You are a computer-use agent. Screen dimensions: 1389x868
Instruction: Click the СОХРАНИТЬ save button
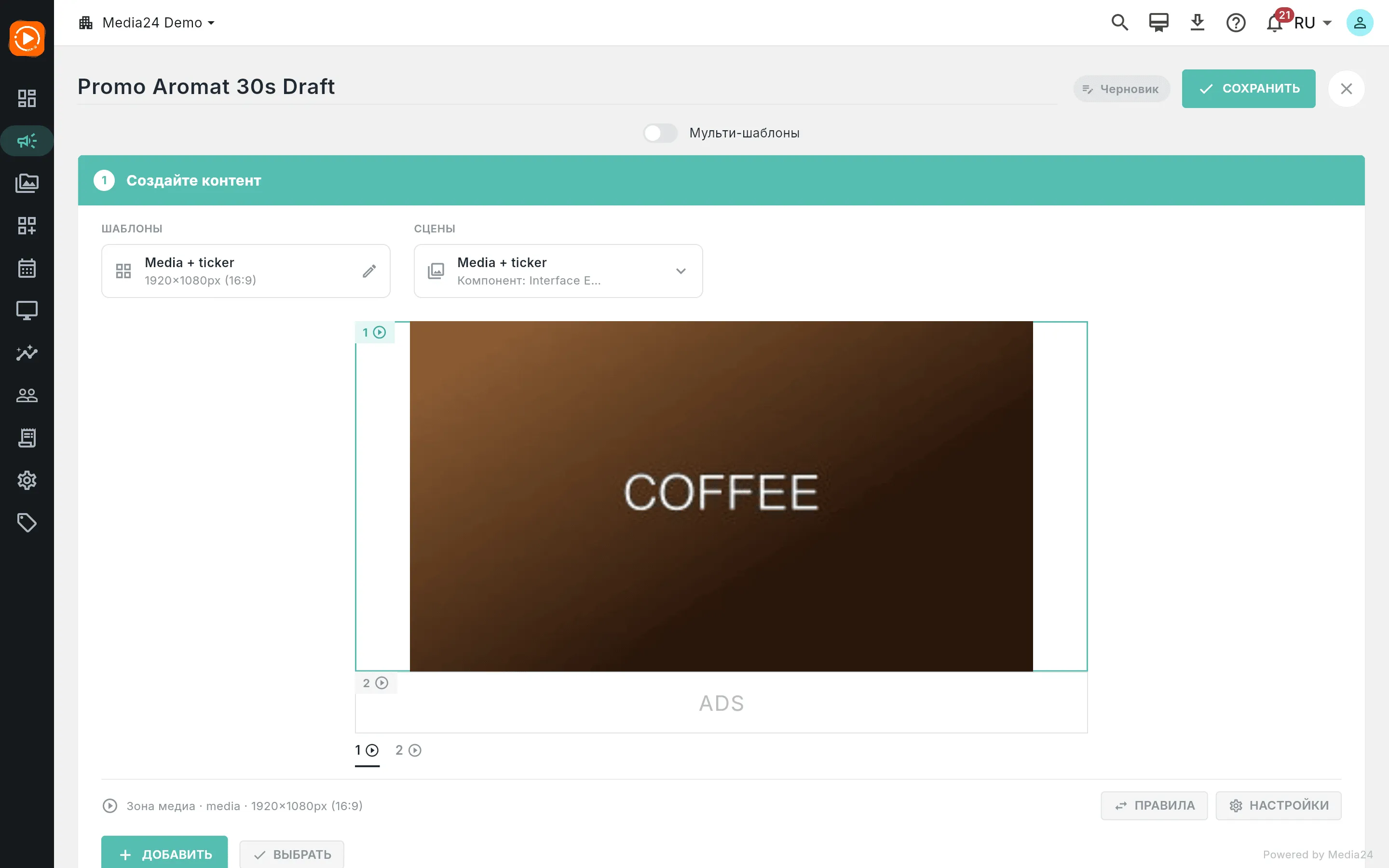click(1248, 88)
